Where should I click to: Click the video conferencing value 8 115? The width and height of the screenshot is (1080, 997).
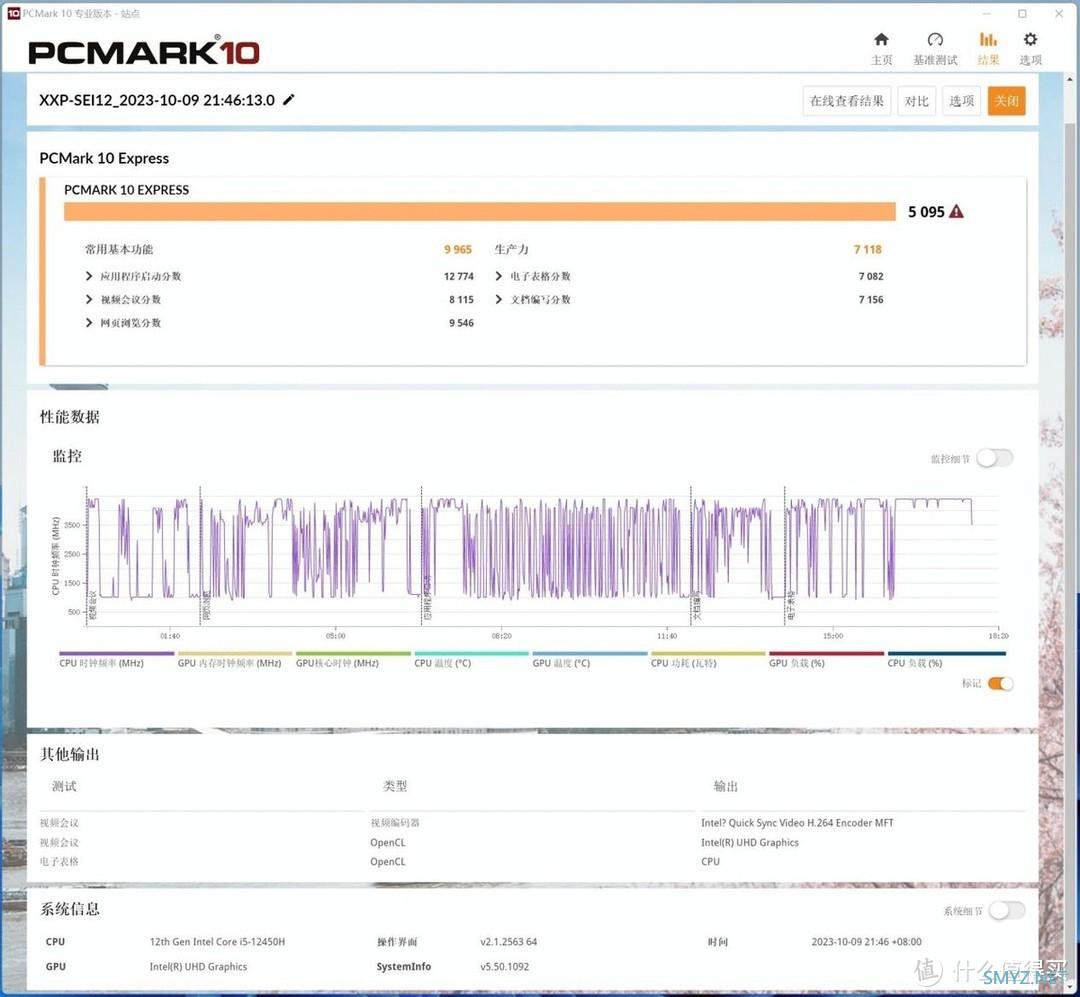coord(461,300)
